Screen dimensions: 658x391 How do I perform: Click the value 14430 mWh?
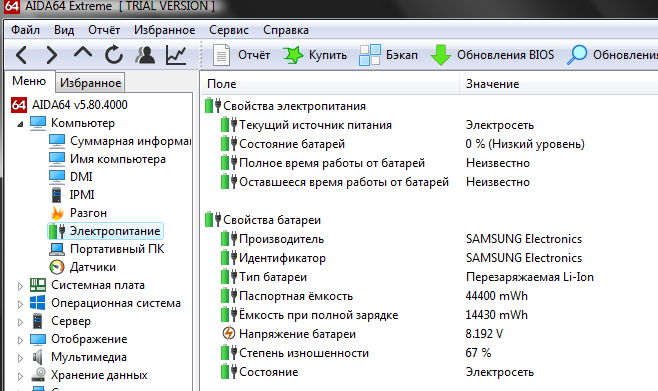click(x=496, y=315)
